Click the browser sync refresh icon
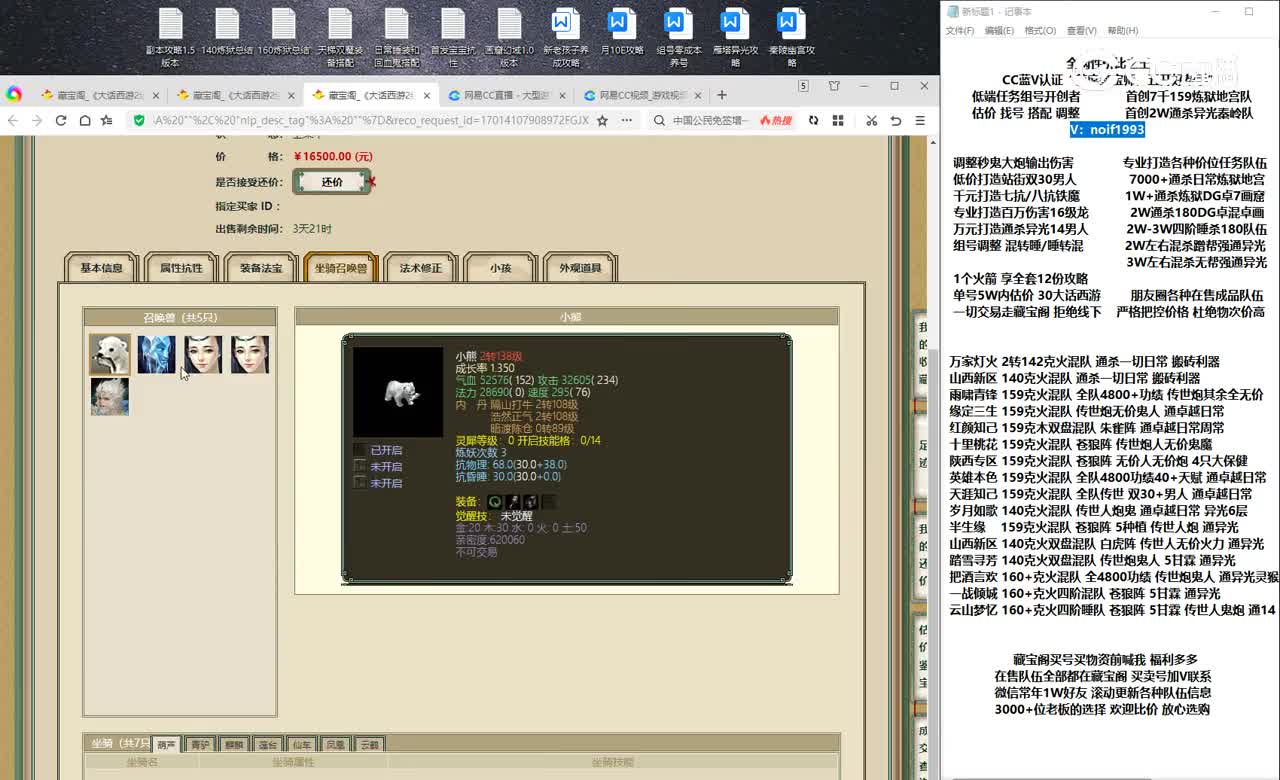Image resolution: width=1280 pixels, height=780 pixels. 813,120
